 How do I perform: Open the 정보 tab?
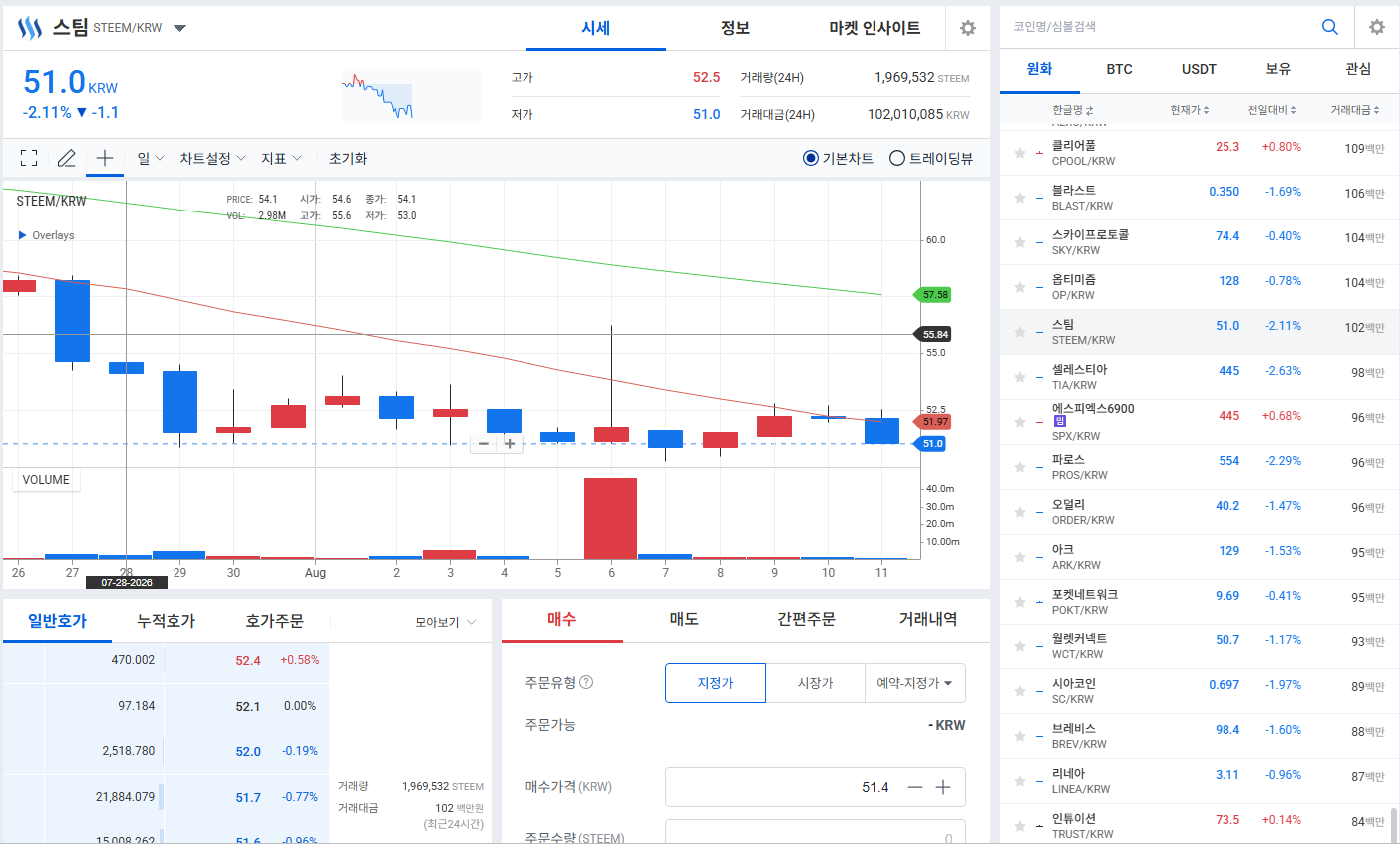[735, 28]
